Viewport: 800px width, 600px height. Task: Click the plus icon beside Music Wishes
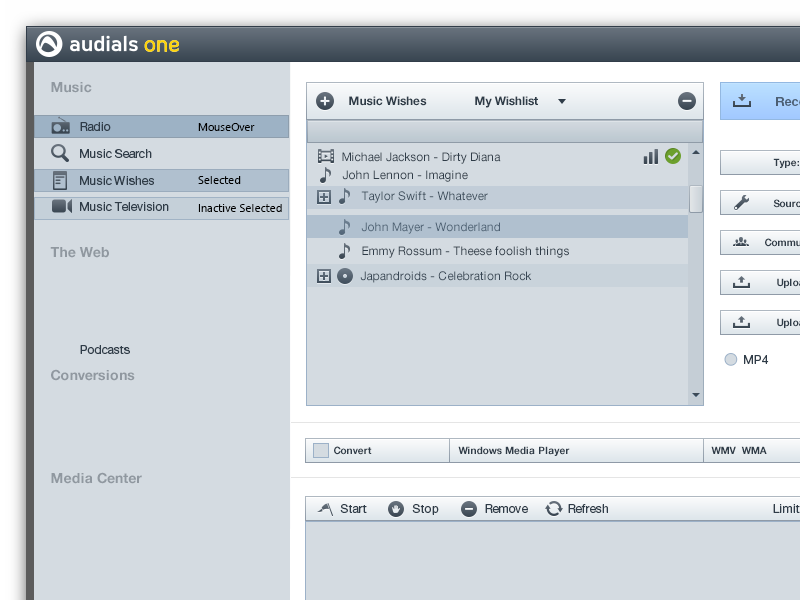tap(325, 101)
